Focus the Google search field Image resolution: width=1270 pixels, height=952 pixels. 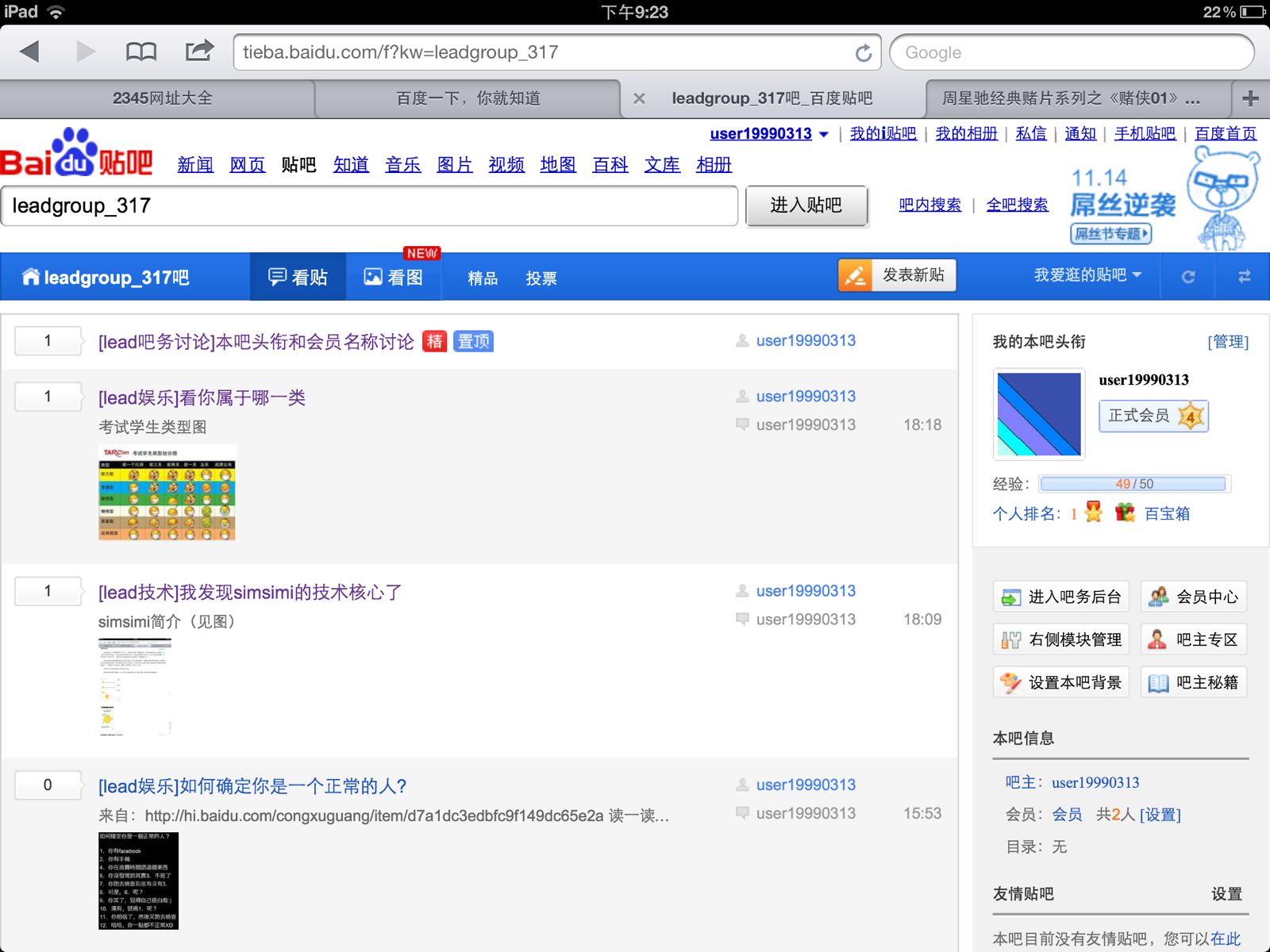pyautogui.click(x=1072, y=52)
